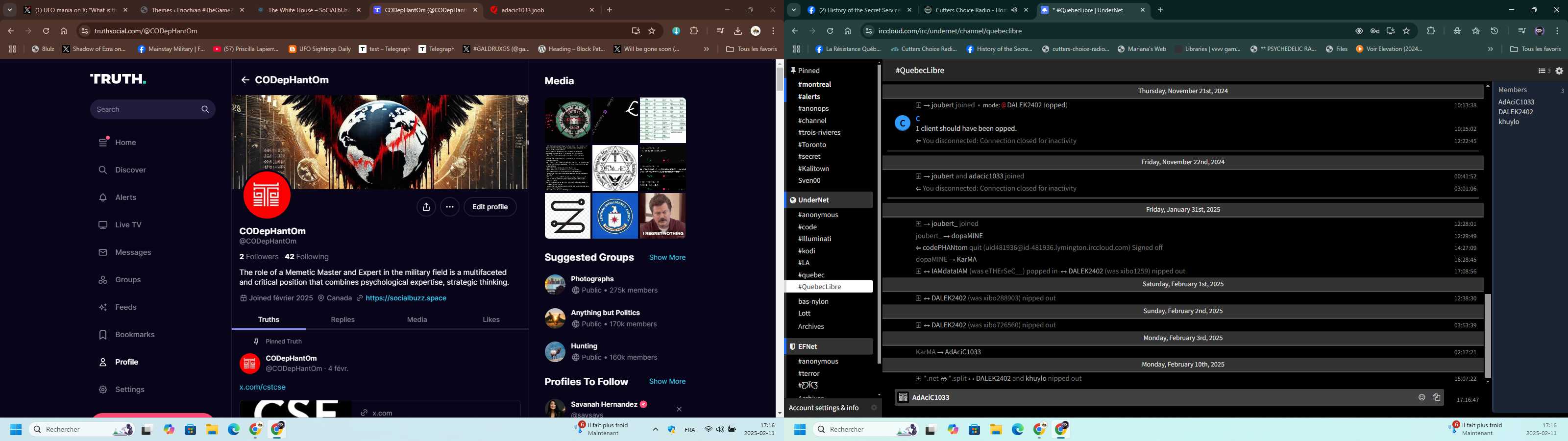Viewport: 1568px width, 441px height.
Task: Open the tab search dropdown in left browser
Action: [x=10, y=10]
